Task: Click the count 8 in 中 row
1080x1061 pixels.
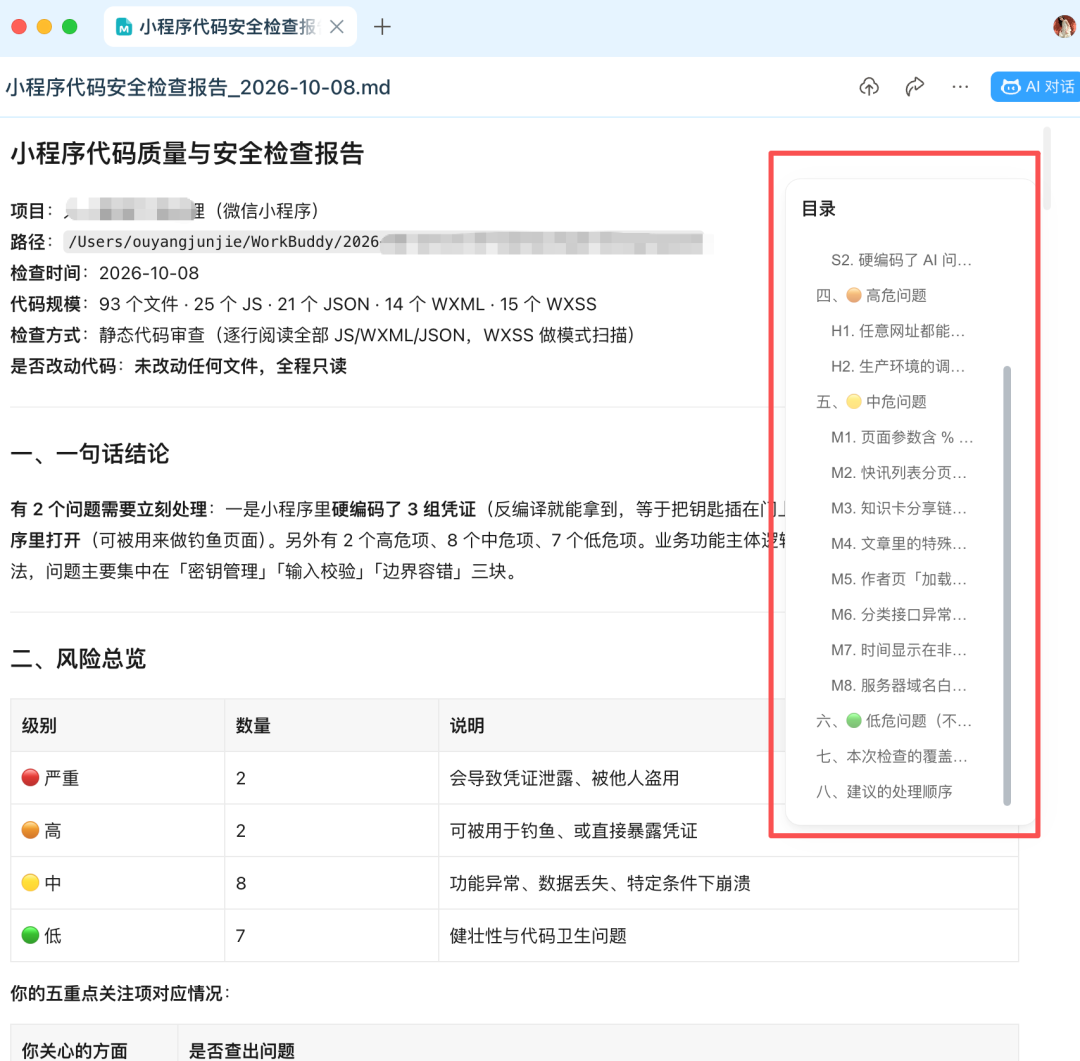Action: 240,883
